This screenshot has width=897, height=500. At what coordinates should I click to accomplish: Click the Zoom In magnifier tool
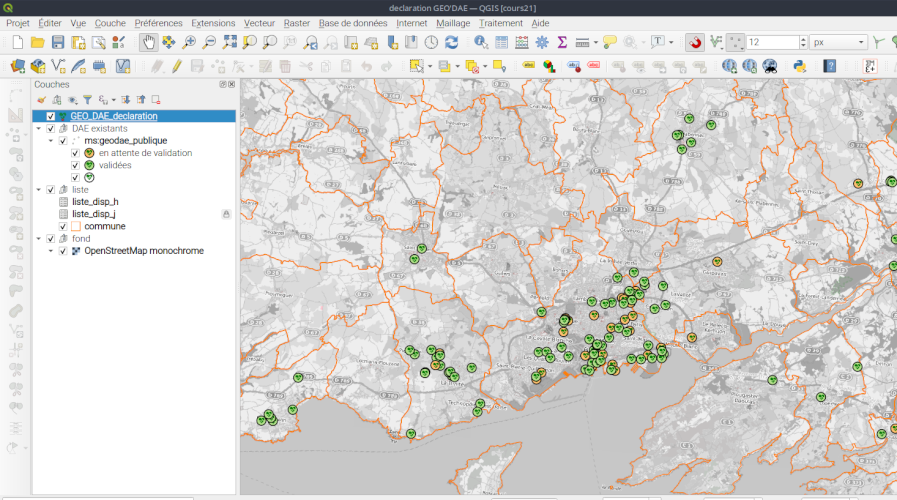189,42
